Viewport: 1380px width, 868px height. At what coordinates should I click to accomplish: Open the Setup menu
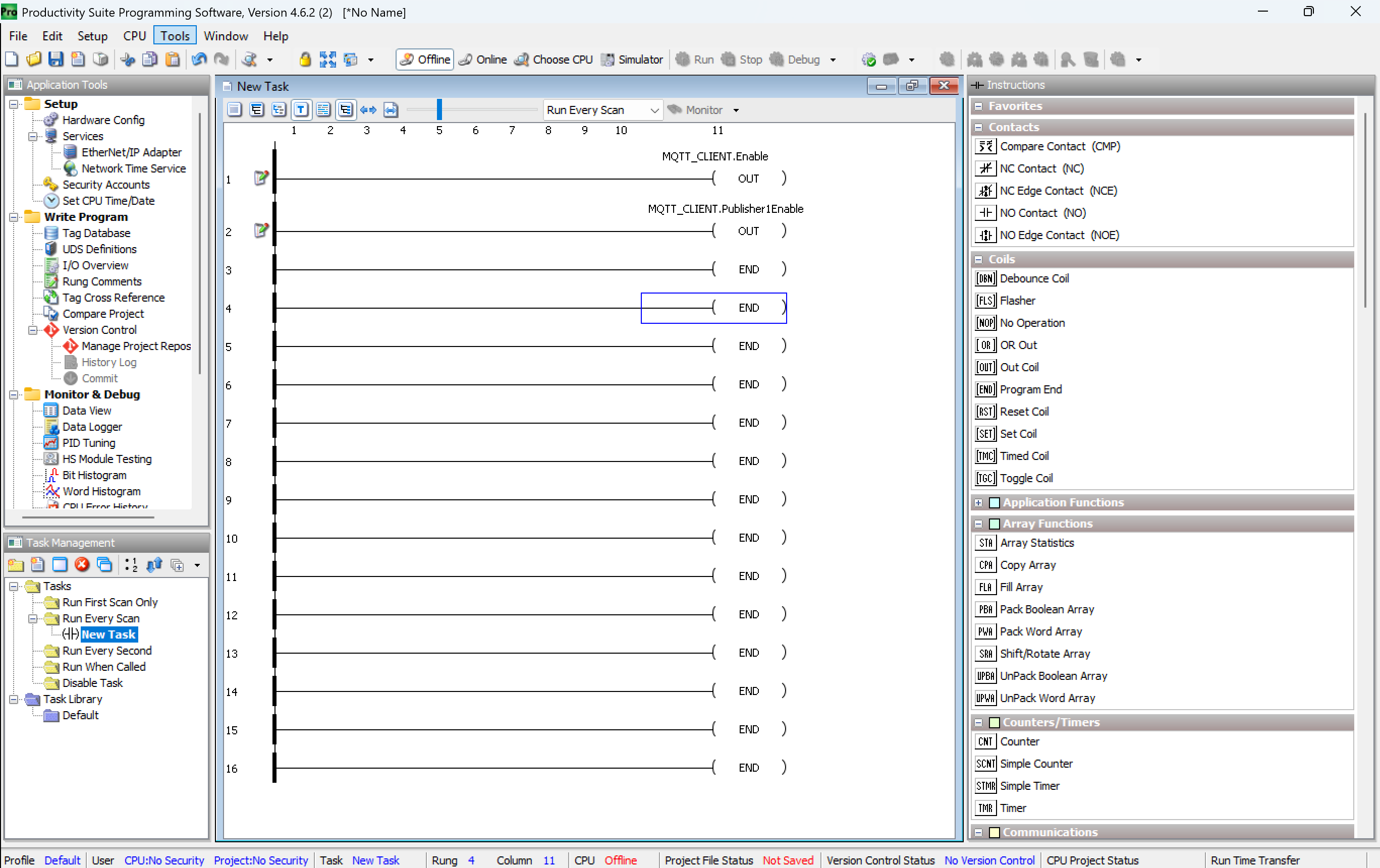[x=92, y=35]
